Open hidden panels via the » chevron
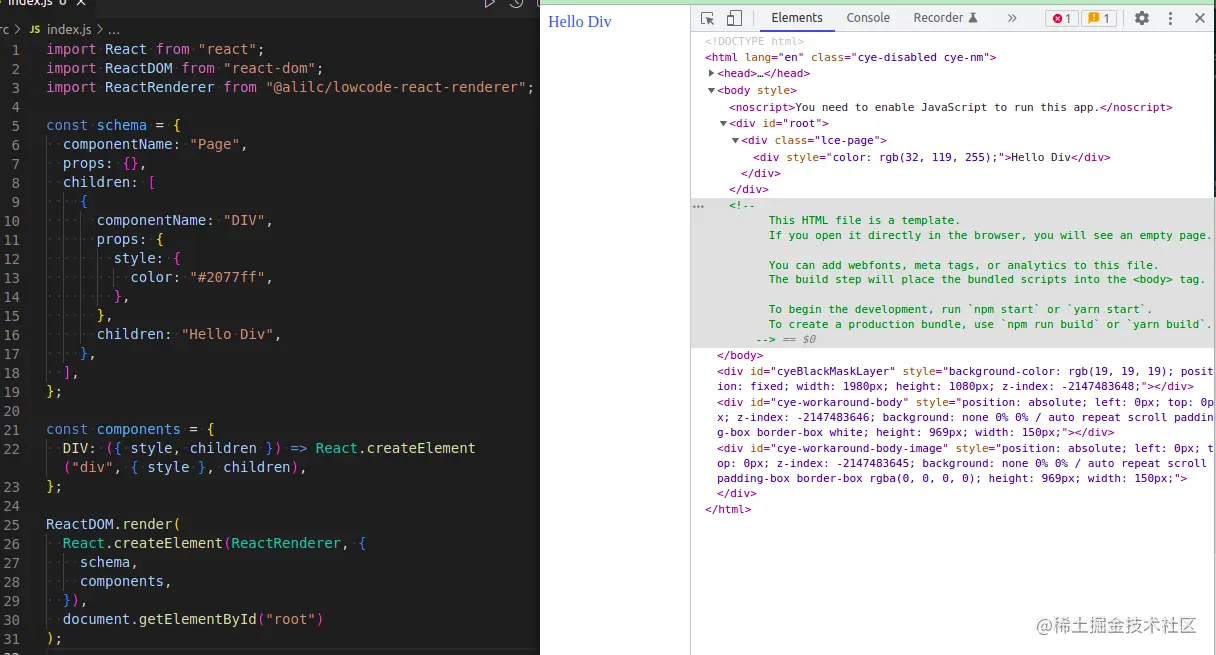The height and width of the screenshot is (655, 1216). pos(1012,18)
